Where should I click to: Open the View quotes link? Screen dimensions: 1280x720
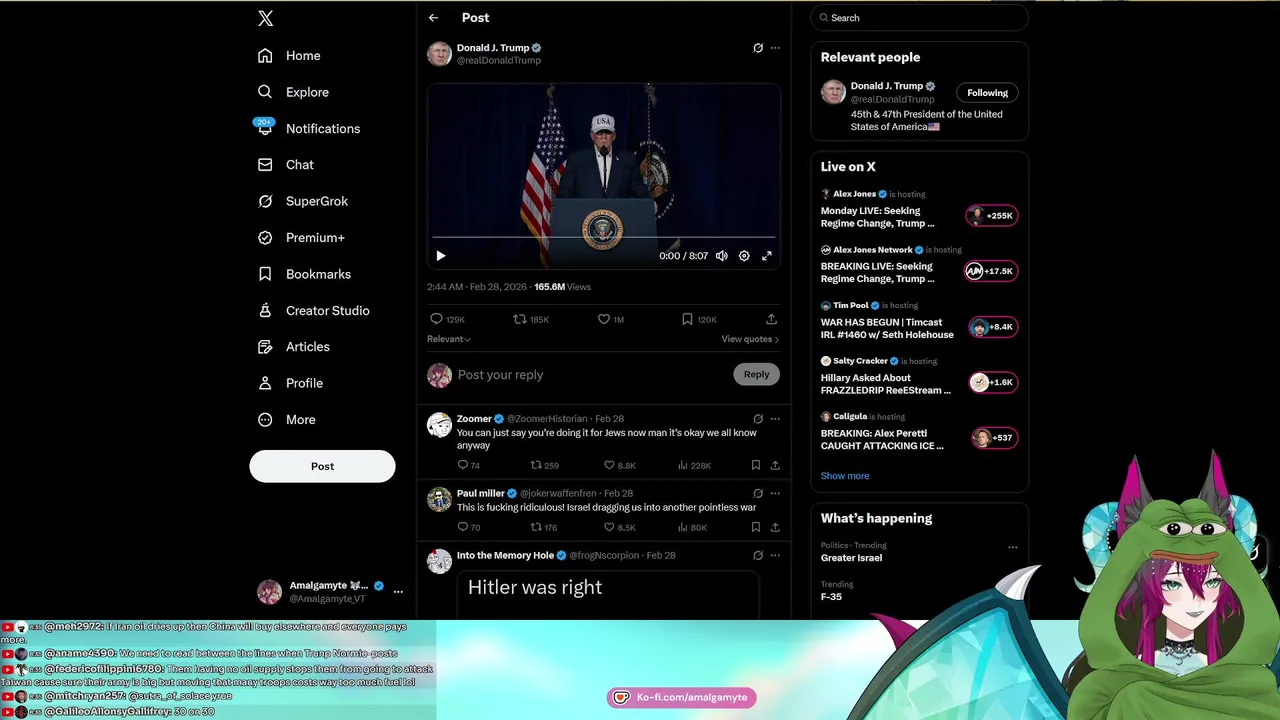click(750, 339)
